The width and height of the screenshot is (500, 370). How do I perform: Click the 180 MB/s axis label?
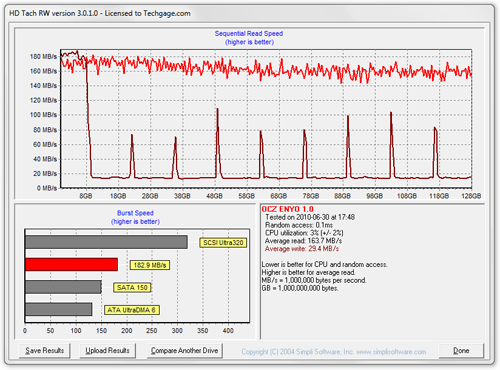tap(43, 56)
